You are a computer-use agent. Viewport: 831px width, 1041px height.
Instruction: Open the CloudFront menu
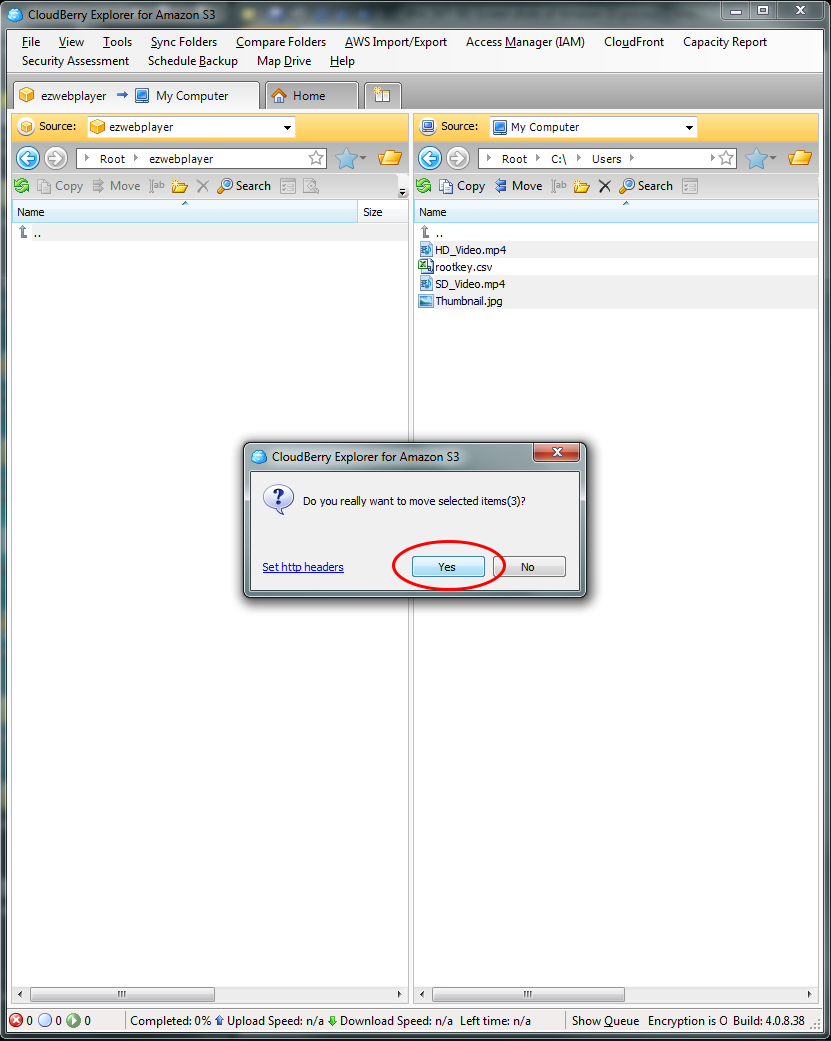(x=634, y=42)
